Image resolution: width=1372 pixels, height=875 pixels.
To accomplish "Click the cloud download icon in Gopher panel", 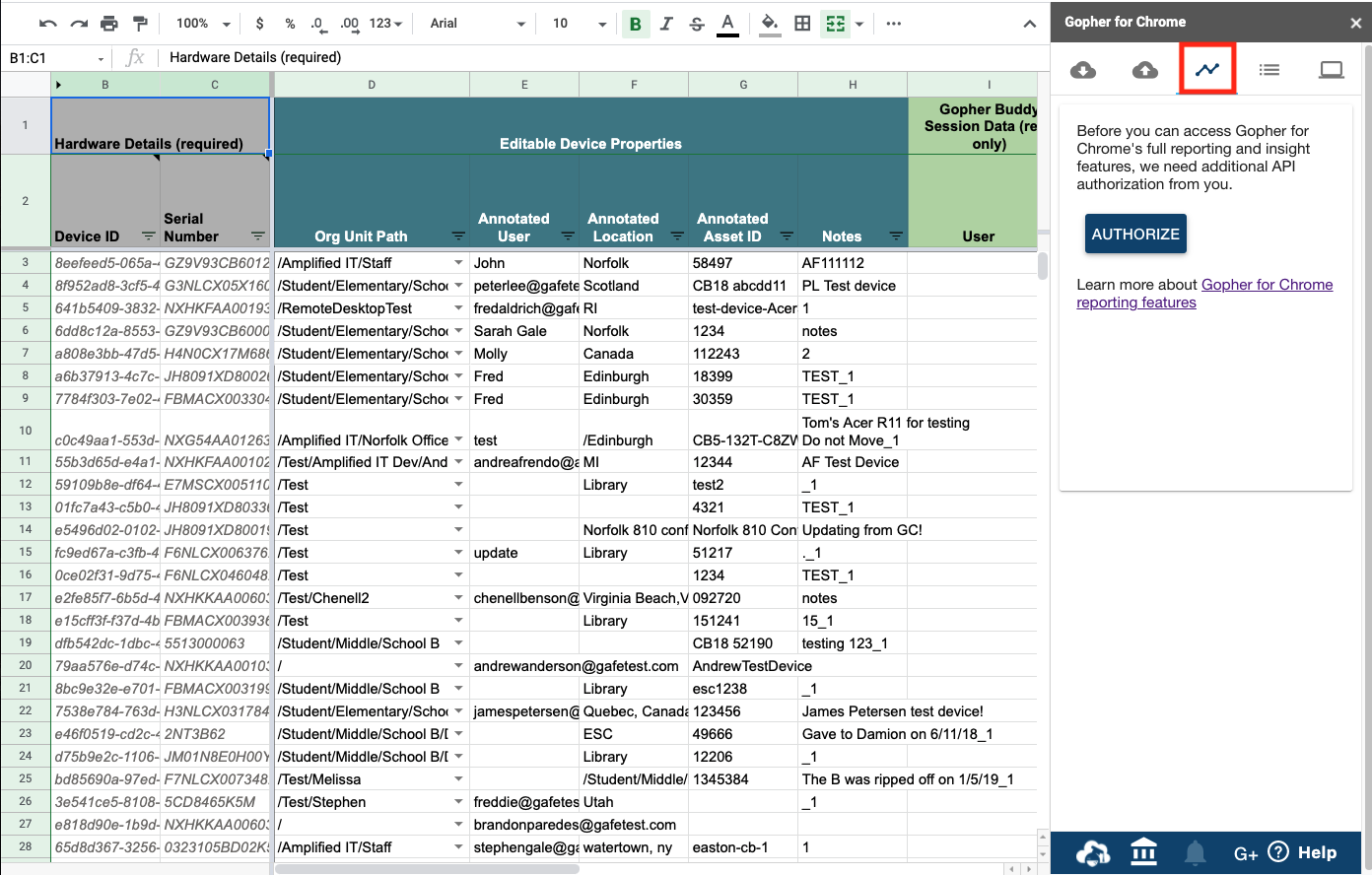I will 1083,70.
